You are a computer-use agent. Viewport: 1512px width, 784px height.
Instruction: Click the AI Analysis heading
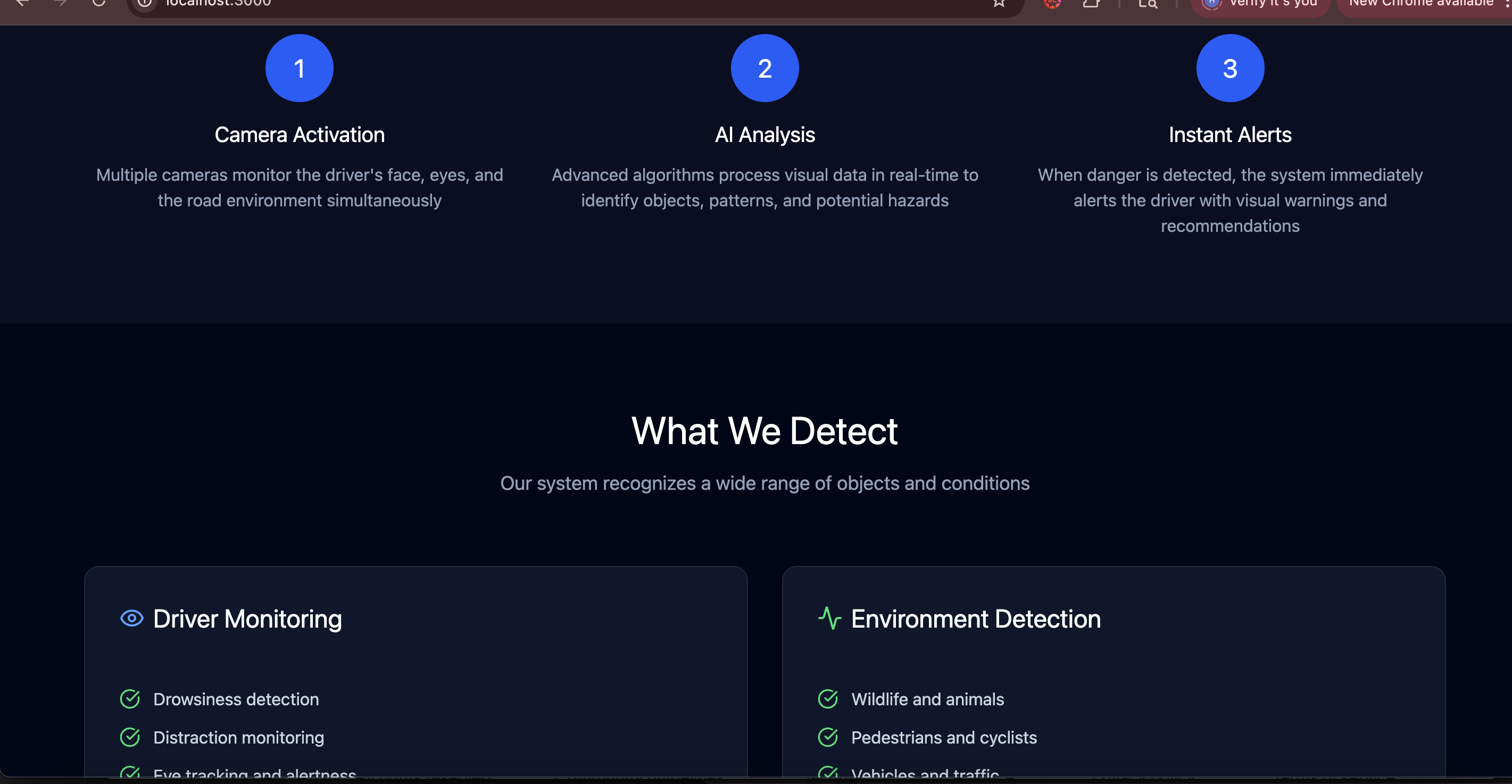[x=764, y=135]
